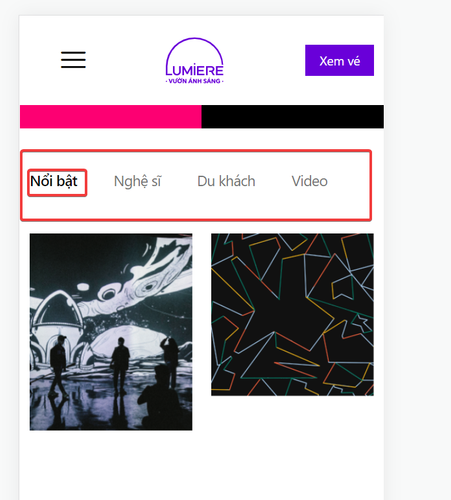Open the "Du khách" tab

[226, 181]
